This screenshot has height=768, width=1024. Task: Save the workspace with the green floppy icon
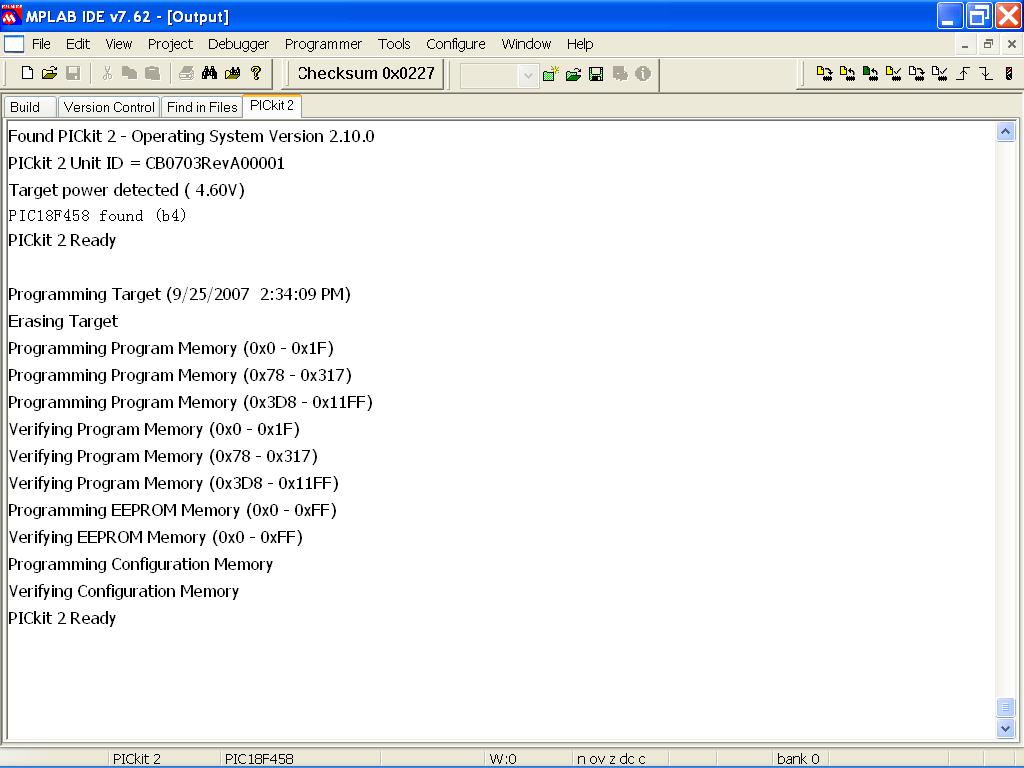click(596, 74)
